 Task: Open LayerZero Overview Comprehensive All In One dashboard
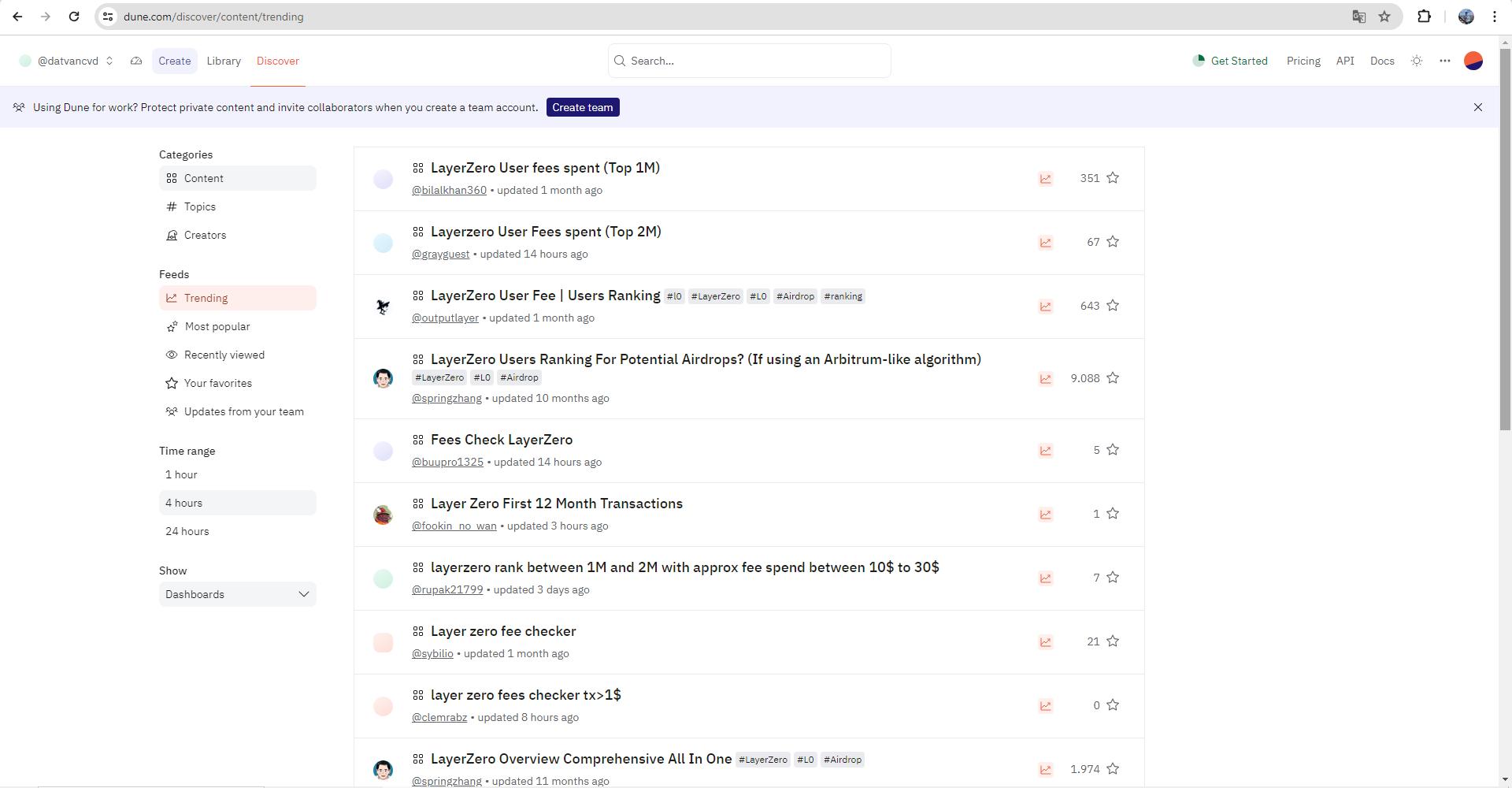[x=581, y=759]
